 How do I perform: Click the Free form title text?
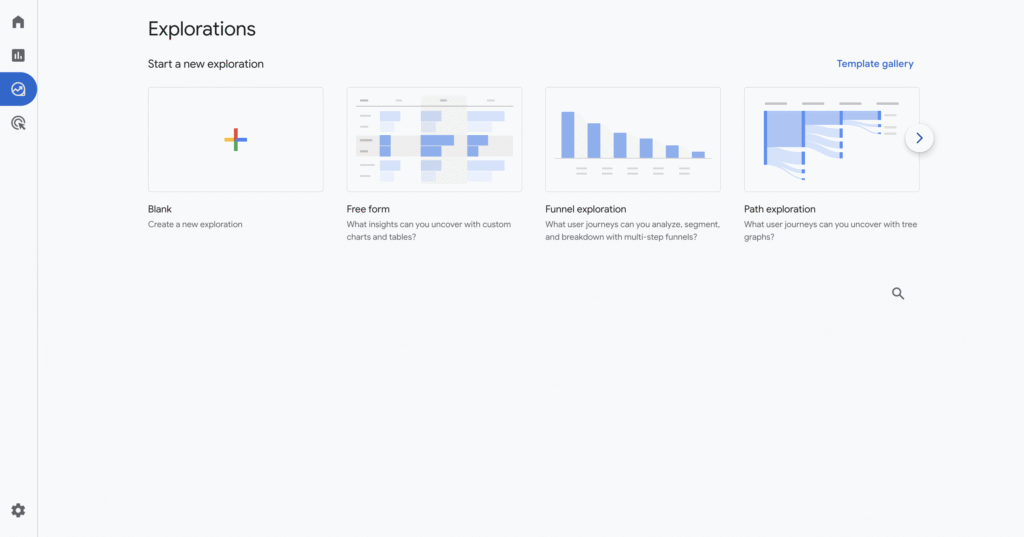369,209
